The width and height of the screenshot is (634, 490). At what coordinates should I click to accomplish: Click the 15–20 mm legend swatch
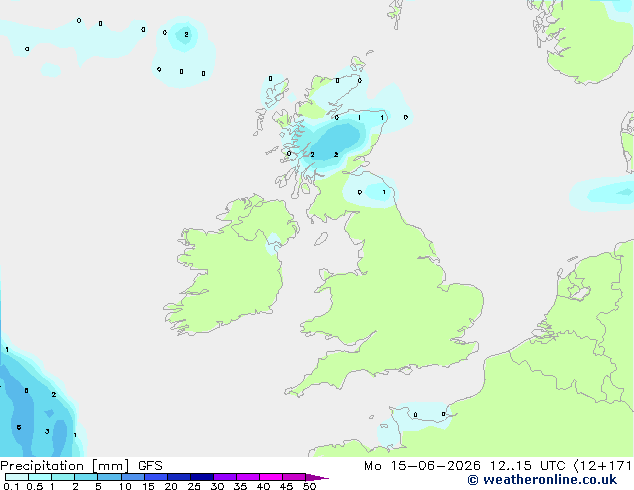[155, 477]
